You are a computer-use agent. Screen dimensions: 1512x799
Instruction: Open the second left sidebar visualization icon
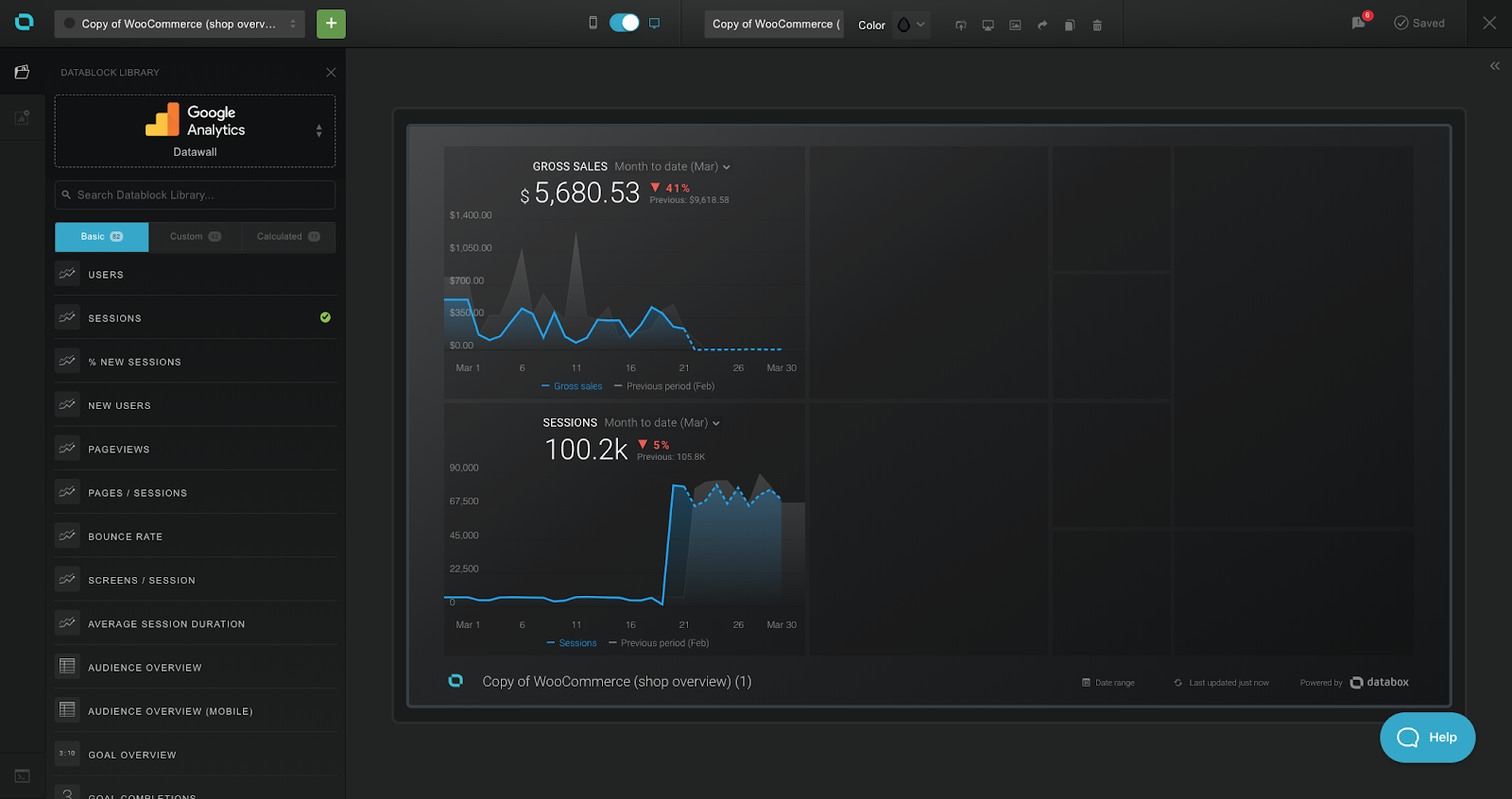[x=22, y=117]
